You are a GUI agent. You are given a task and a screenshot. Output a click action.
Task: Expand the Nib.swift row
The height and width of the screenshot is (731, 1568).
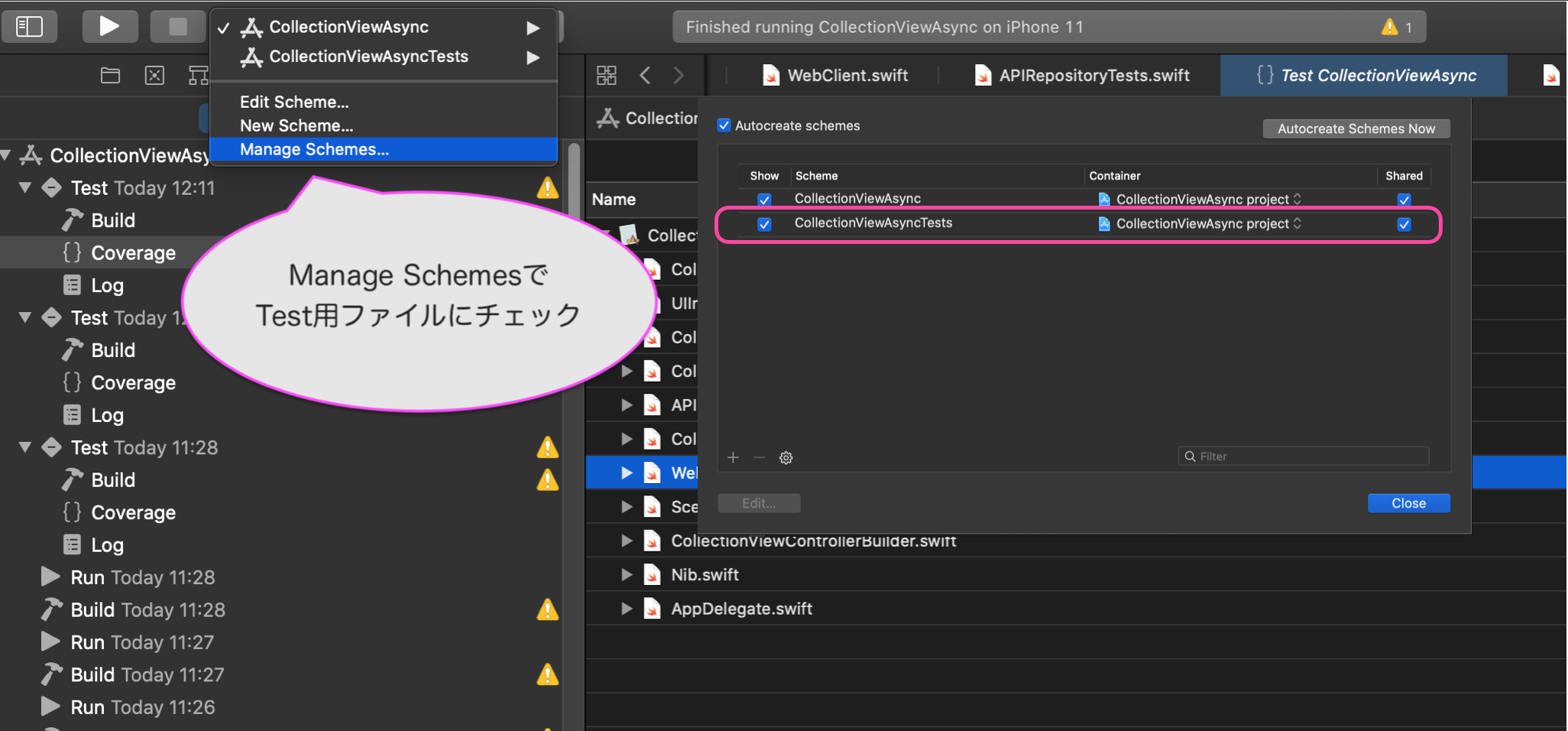(627, 574)
